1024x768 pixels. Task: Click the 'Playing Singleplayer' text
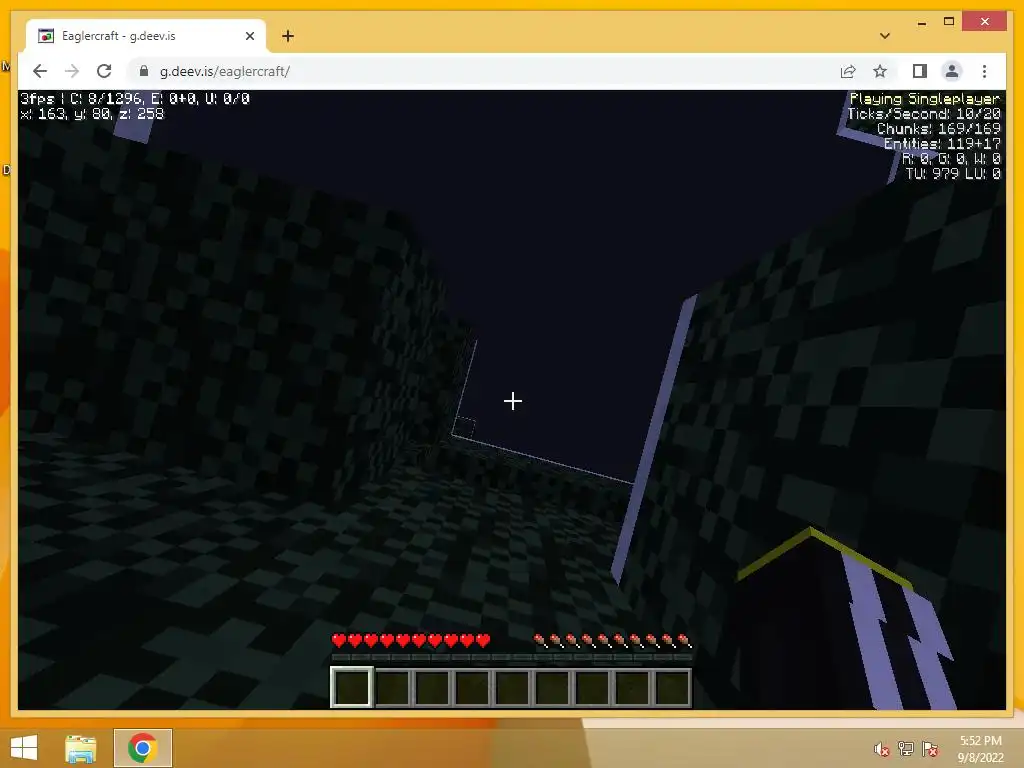pyautogui.click(x=925, y=99)
